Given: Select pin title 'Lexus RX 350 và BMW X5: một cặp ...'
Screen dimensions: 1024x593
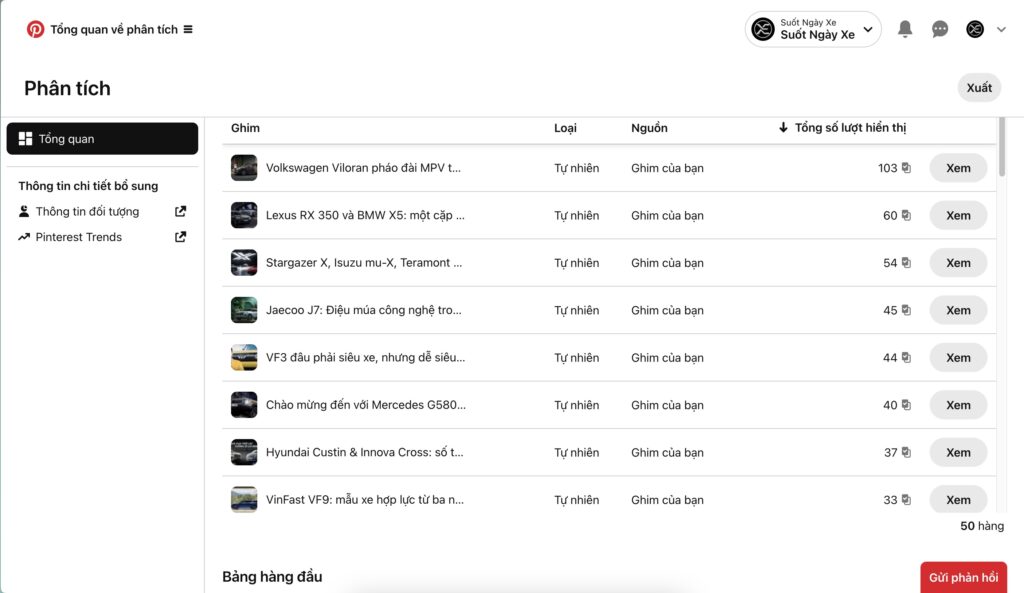Looking at the screenshot, I should point(365,216).
